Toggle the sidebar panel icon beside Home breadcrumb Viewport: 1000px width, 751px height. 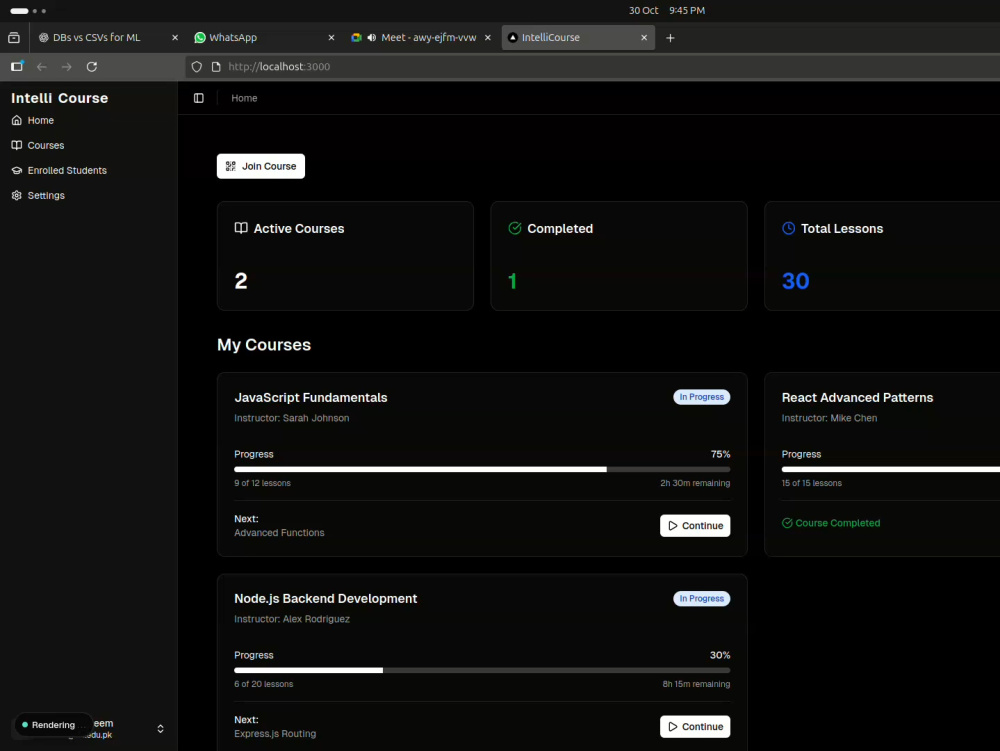[x=198, y=98]
